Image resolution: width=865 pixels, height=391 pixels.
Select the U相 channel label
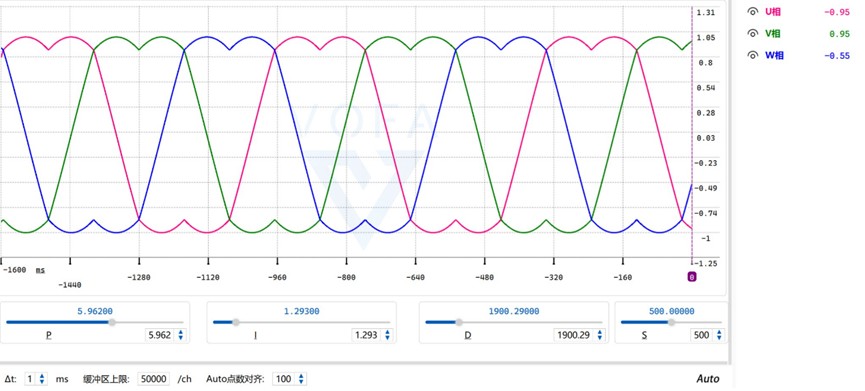(773, 12)
